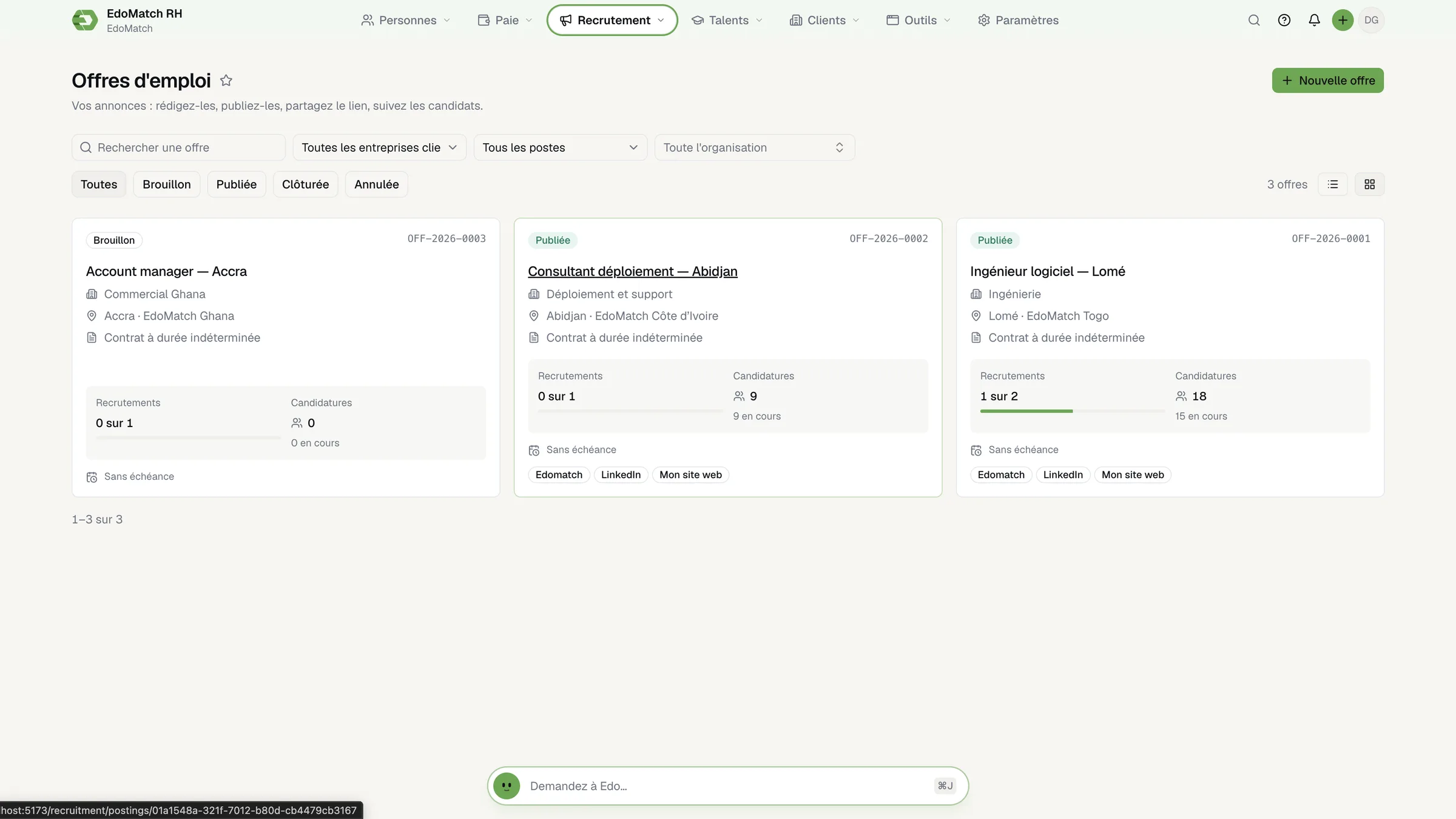Click the Abidjan card's 0 sur 1 progress bar
The width and height of the screenshot is (1456, 819).
click(630, 411)
